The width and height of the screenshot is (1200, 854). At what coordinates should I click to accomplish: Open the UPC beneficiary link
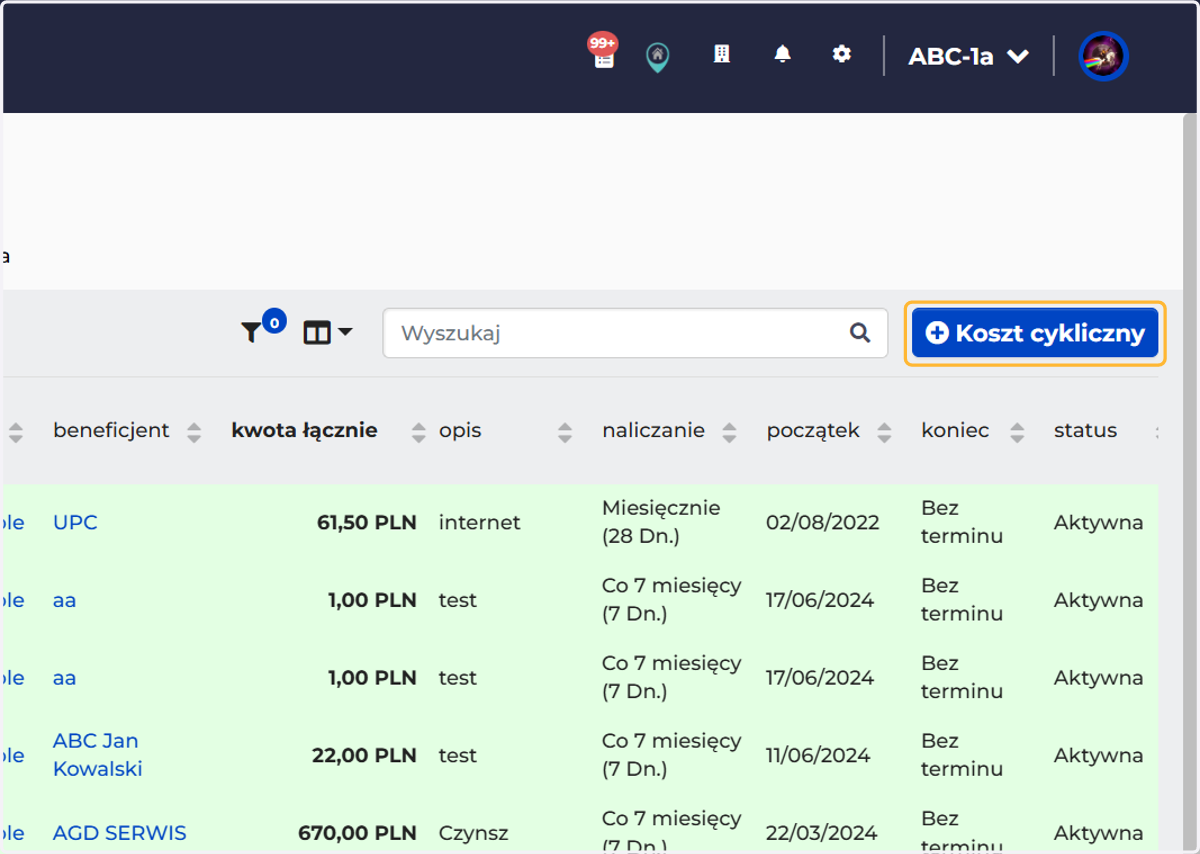(x=75, y=522)
